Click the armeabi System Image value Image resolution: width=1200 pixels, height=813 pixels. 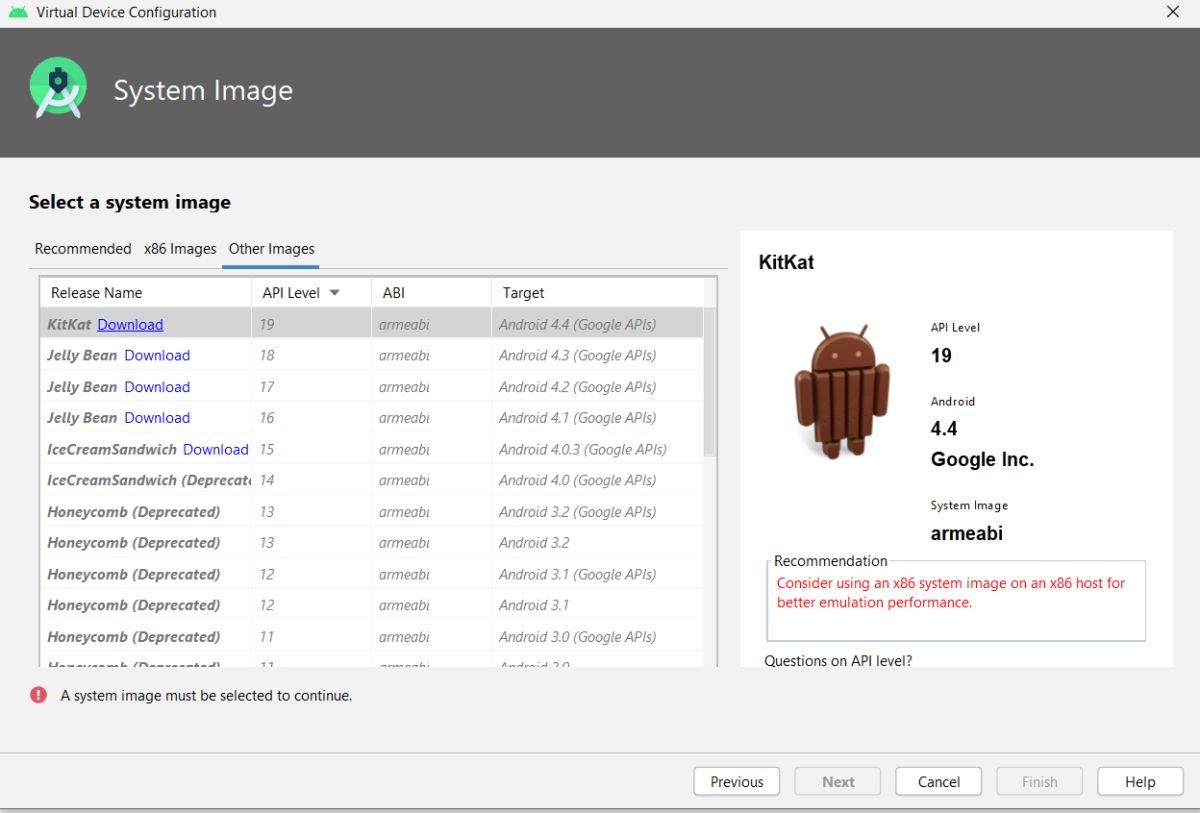point(966,533)
